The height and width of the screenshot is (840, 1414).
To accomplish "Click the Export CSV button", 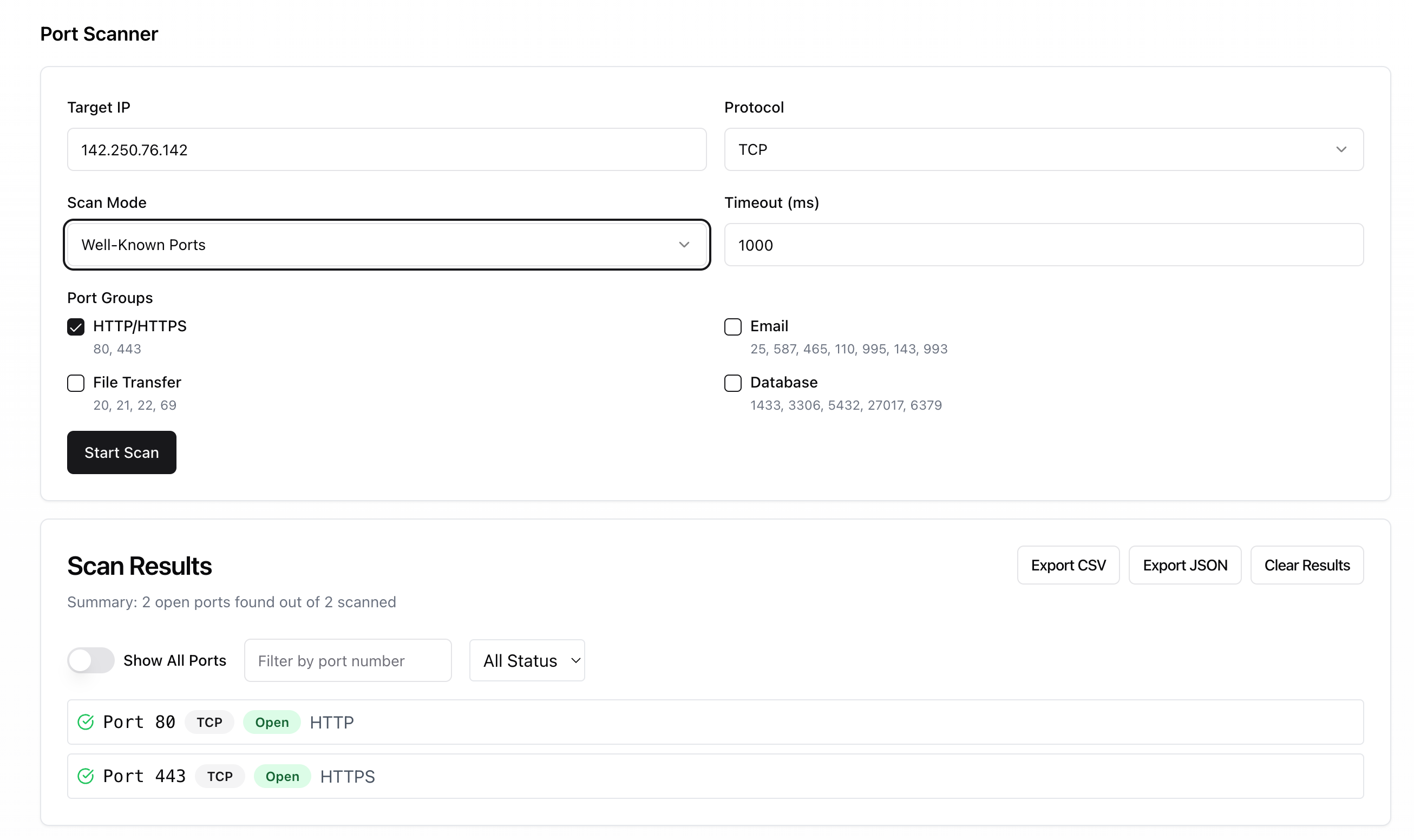I will pyautogui.click(x=1068, y=565).
